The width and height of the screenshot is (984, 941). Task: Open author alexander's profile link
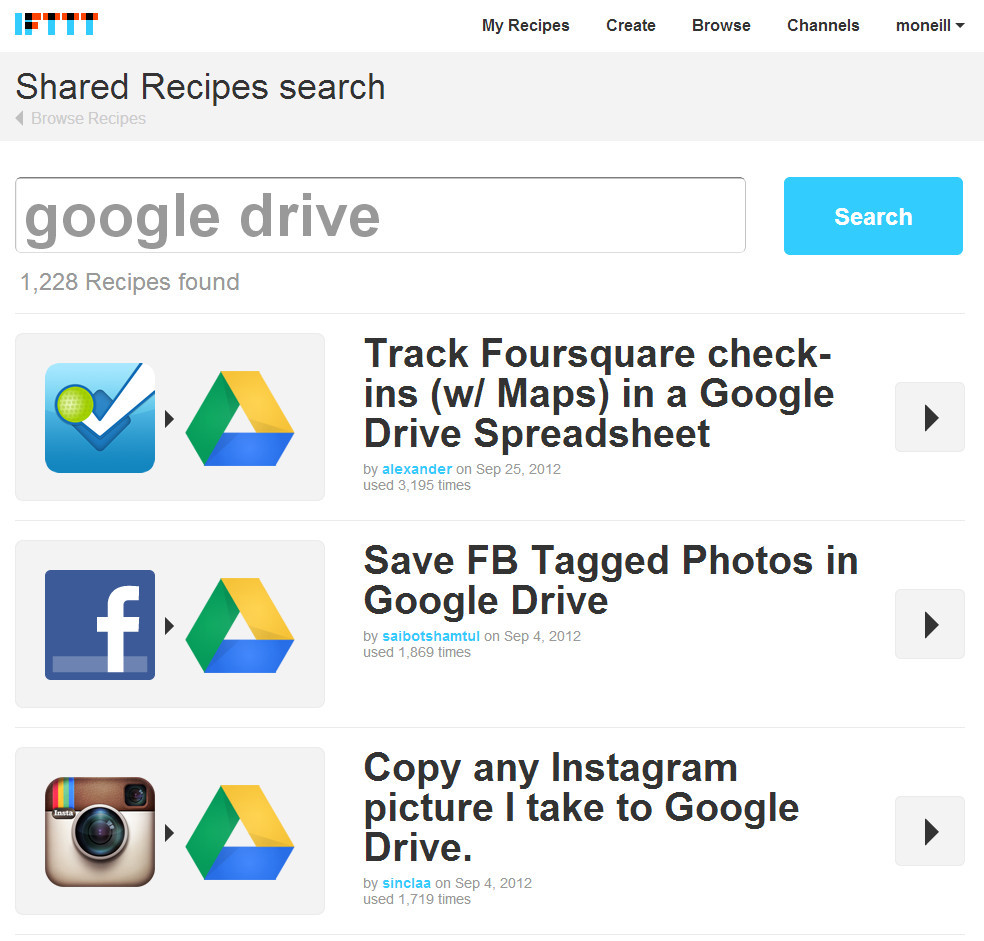pyautogui.click(x=417, y=469)
